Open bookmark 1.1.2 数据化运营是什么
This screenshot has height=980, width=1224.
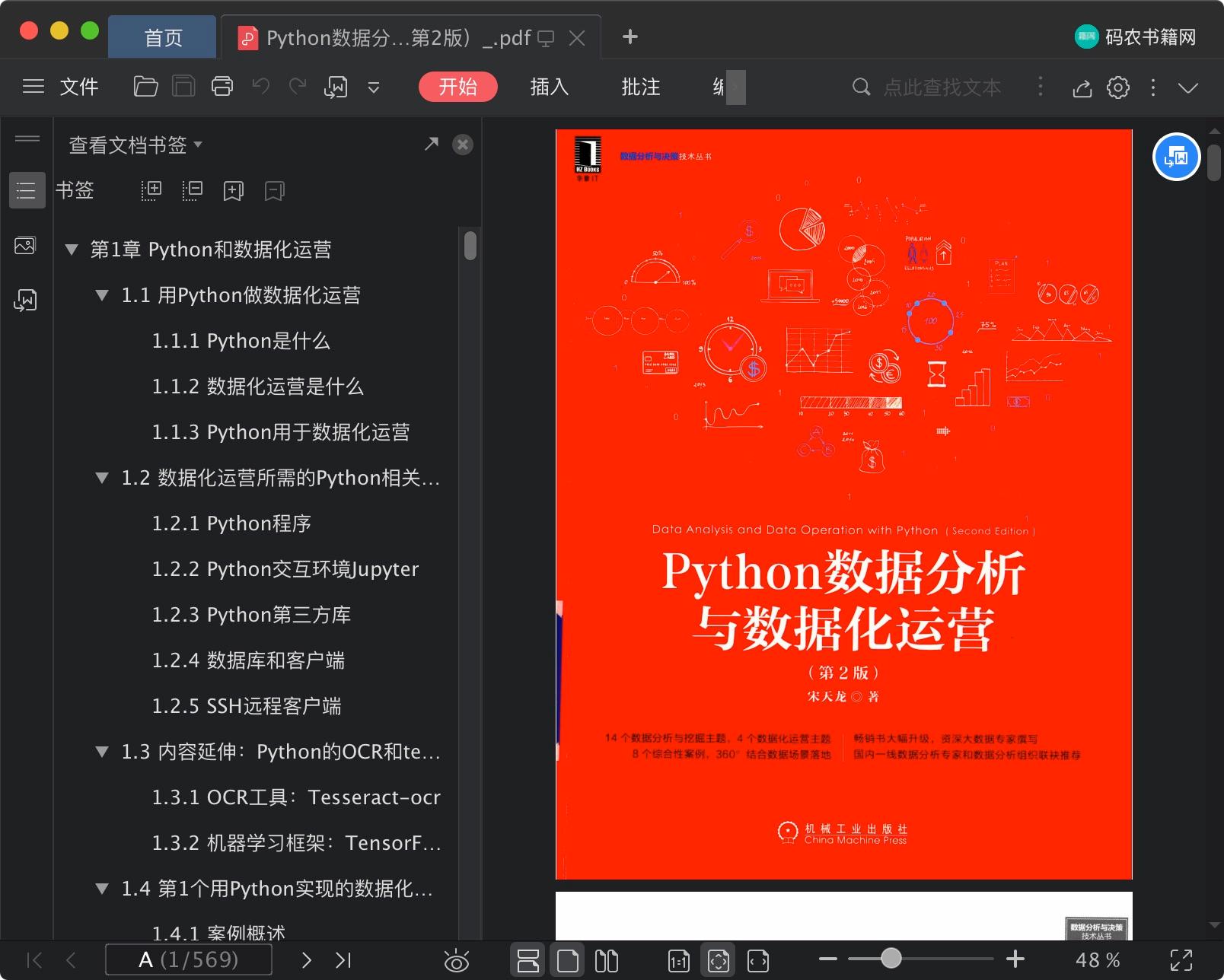click(x=257, y=387)
